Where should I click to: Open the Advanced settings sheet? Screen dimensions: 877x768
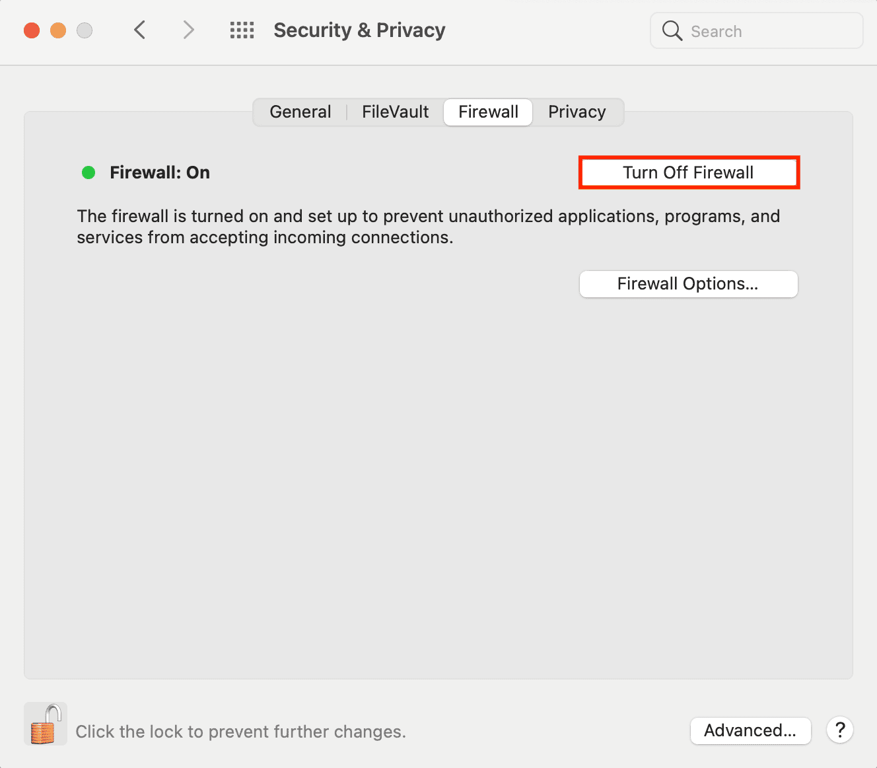[750, 730]
